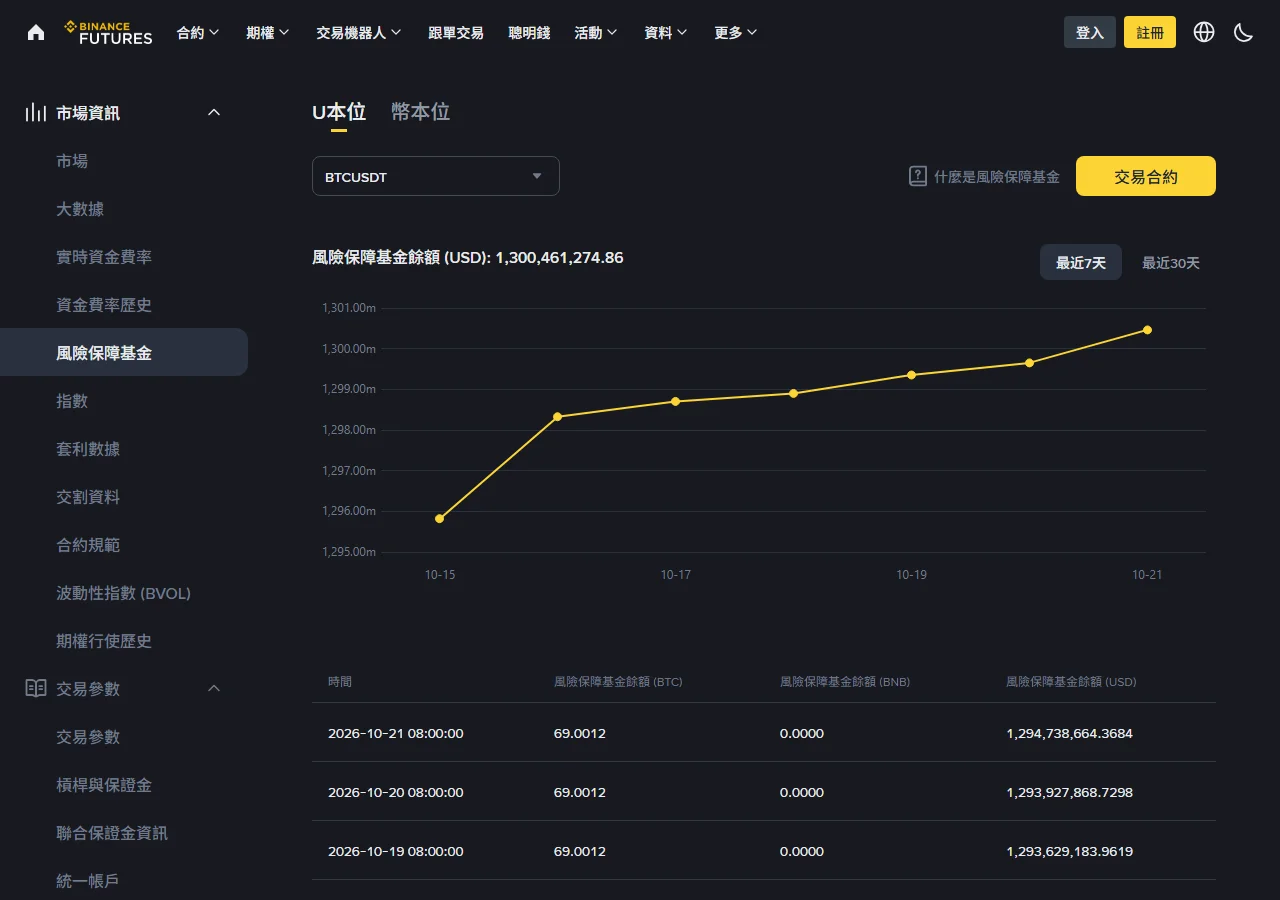Screen dimensions: 1280x900
Task: Click the 10-21 data point on chart
Action: [x=1147, y=330]
